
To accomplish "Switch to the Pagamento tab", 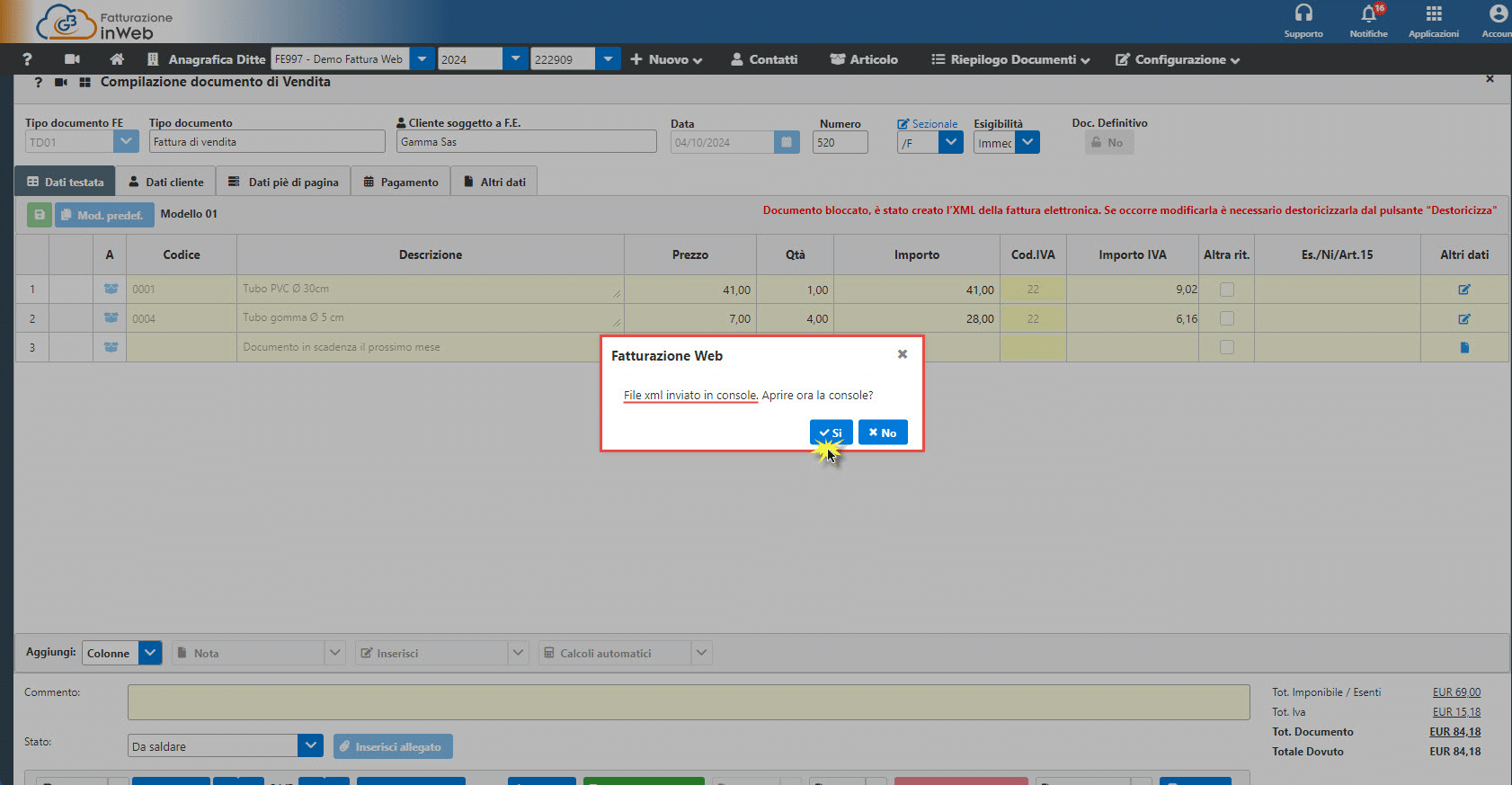I will point(400,182).
